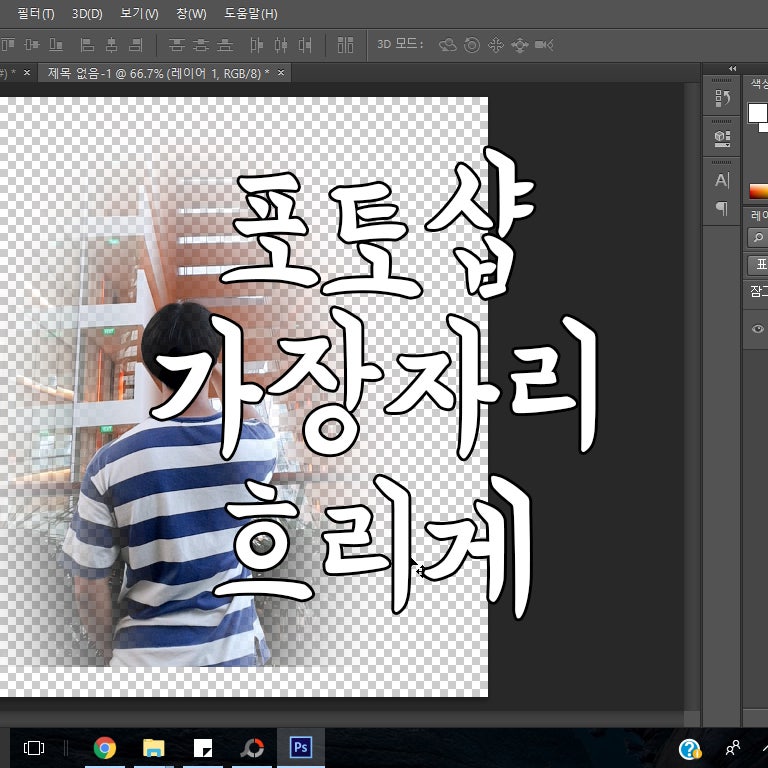This screenshot has height=768, width=768.
Task: Open the 도움말(H) menu
Action: [251, 14]
